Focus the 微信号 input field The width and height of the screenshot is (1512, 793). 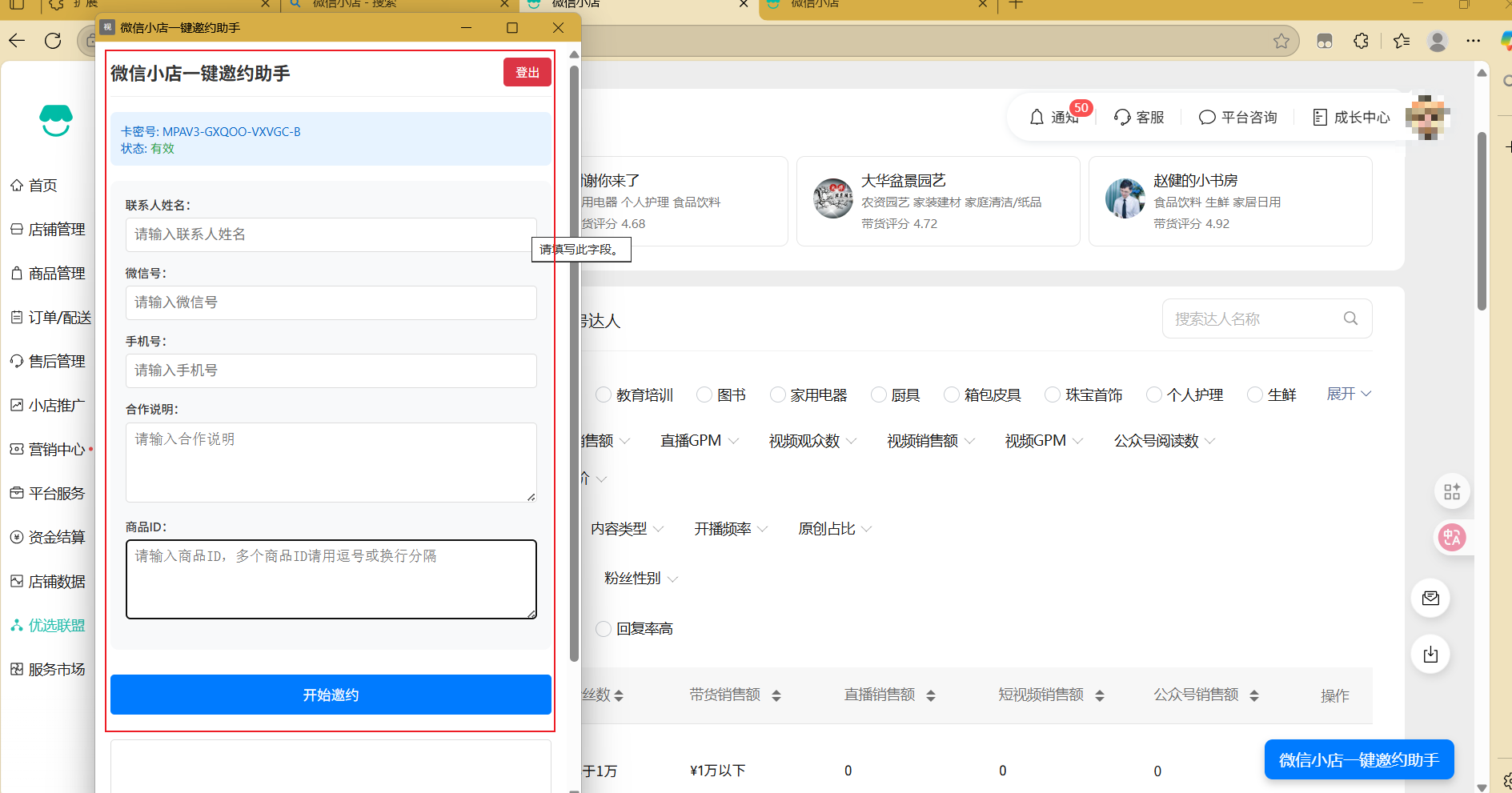(x=331, y=302)
